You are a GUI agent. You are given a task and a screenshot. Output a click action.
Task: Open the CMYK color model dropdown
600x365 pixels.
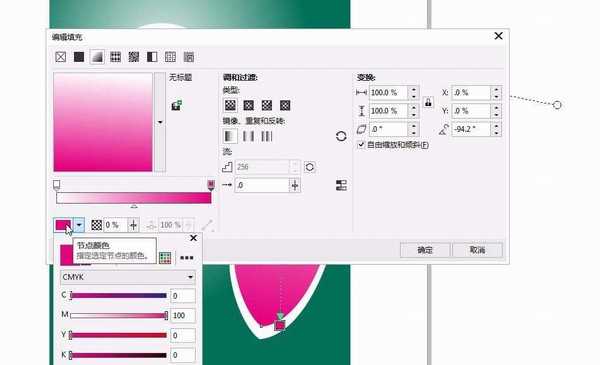128,277
